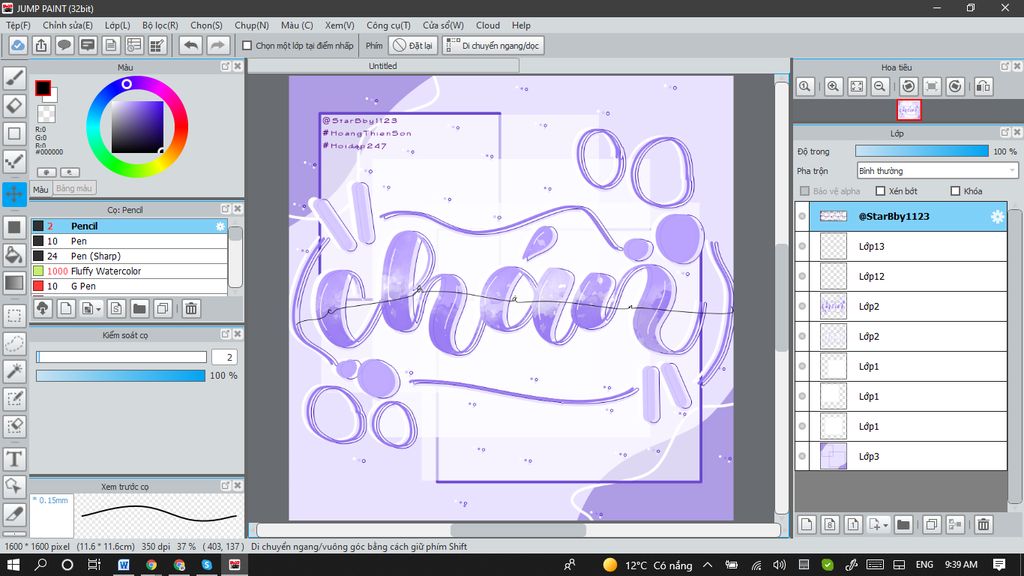The height and width of the screenshot is (576, 1024).
Task: Open Word from the taskbar
Action: coord(123,565)
